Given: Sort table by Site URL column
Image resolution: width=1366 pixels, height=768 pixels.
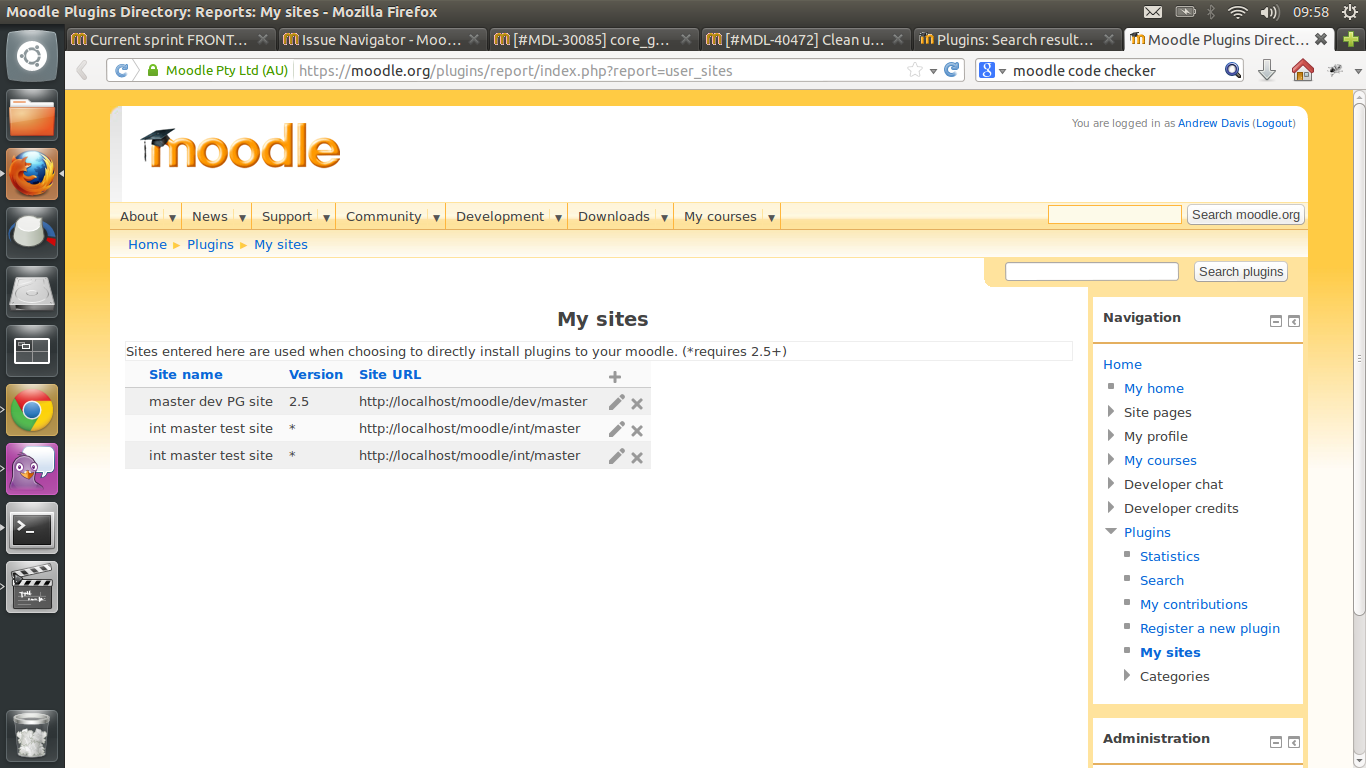Looking at the screenshot, I should click(390, 374).
